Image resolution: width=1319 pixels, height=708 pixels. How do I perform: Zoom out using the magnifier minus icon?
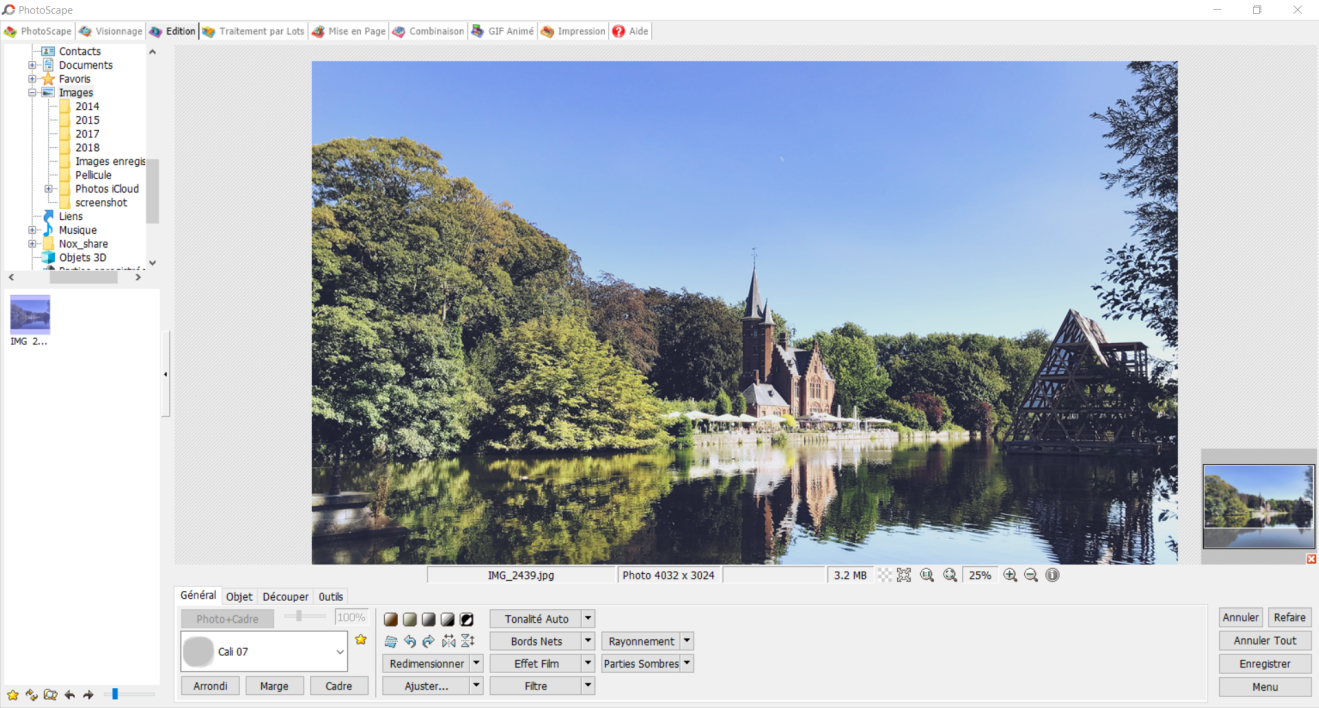[1031, 575]
